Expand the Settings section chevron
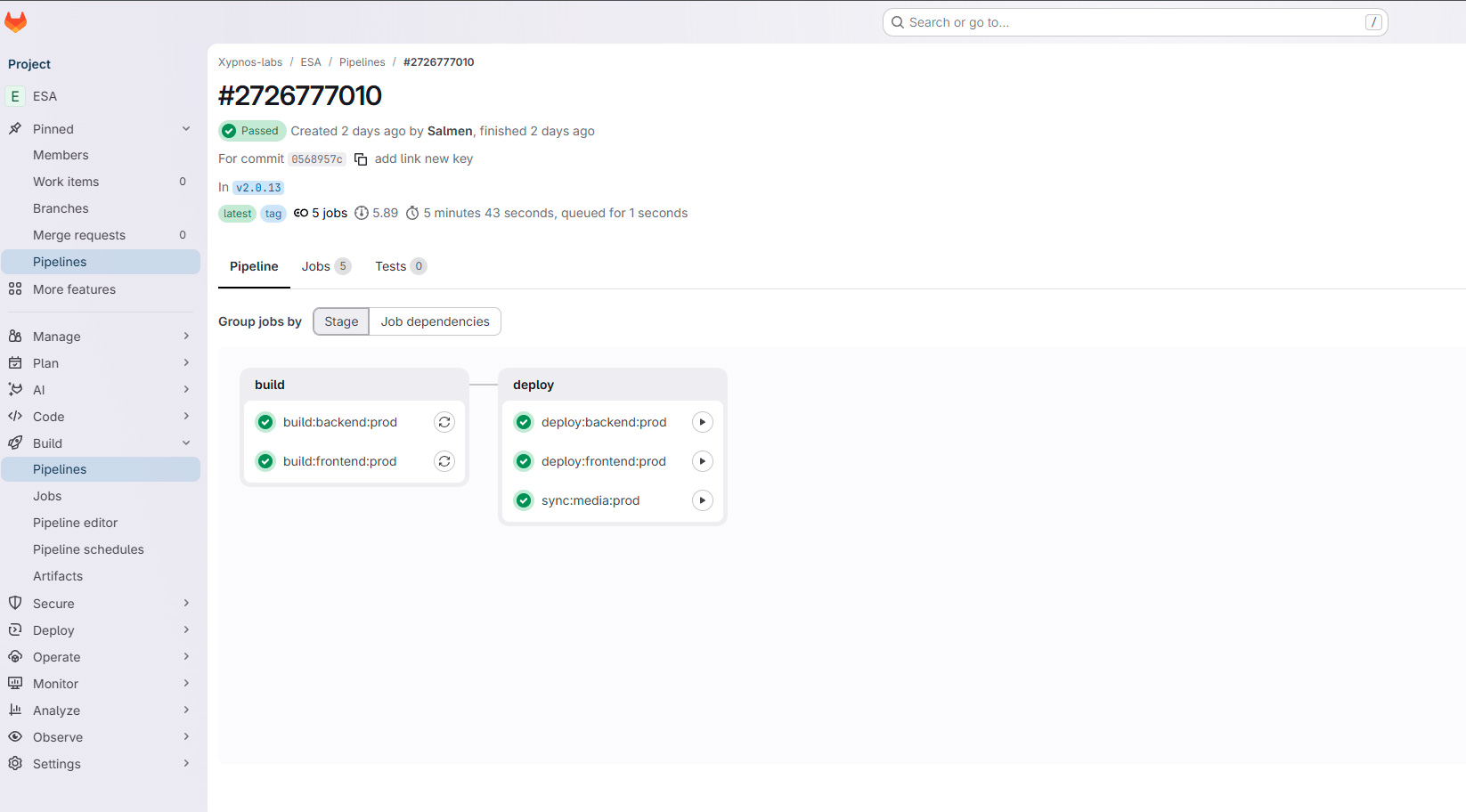This screenshot has width=1466, height=812. point(186,764)
